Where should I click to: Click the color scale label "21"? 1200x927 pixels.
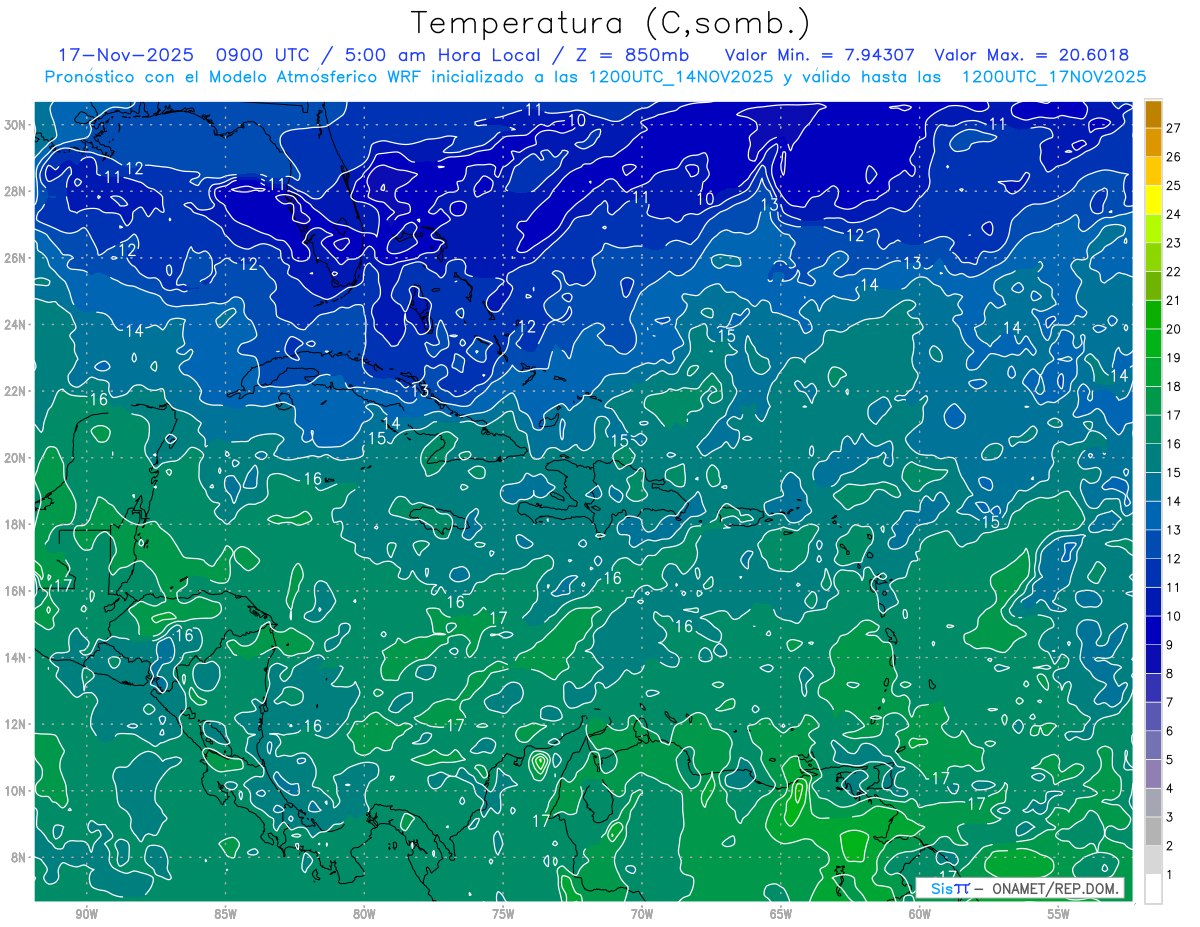tap(1174, 300)
